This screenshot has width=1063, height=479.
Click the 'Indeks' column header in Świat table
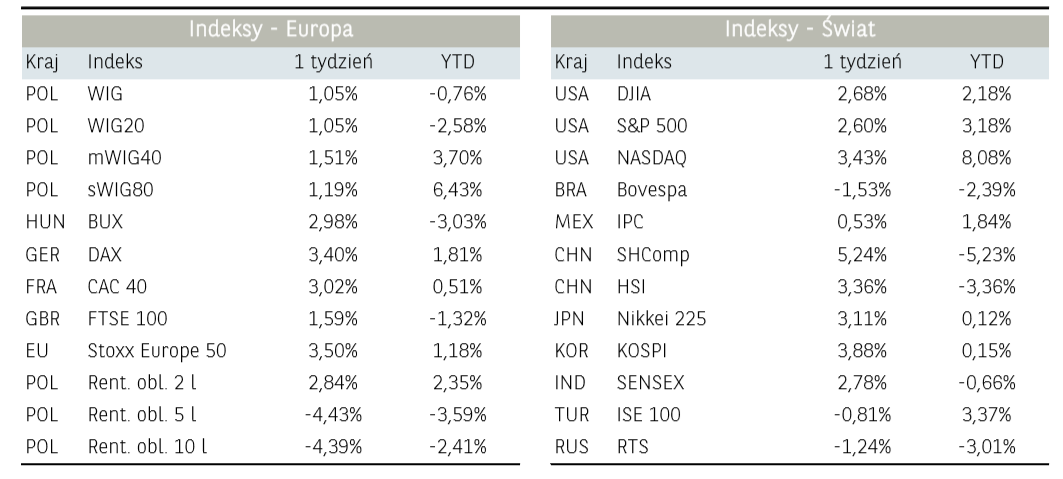(644, 63)
